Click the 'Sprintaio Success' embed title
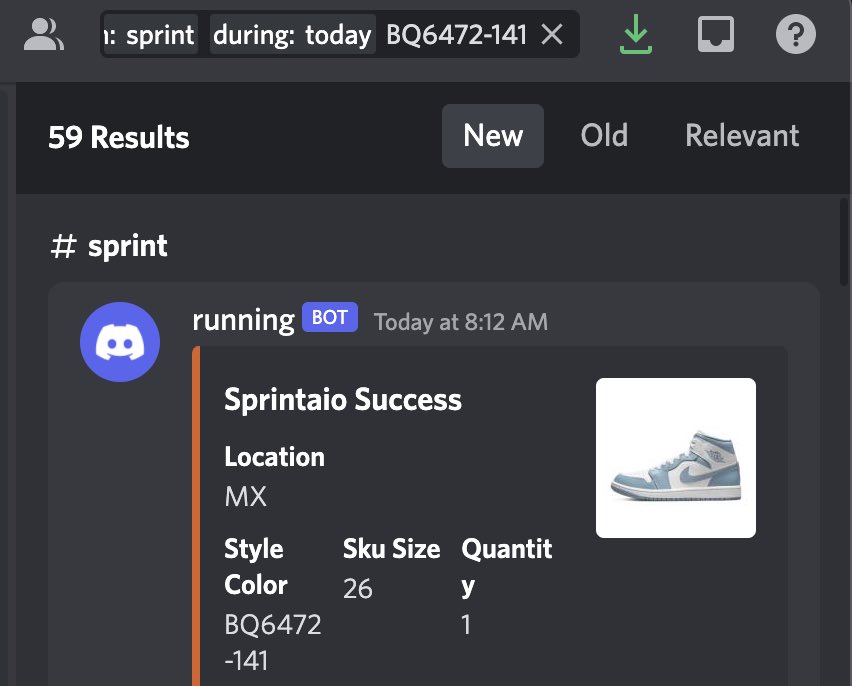 343,400
